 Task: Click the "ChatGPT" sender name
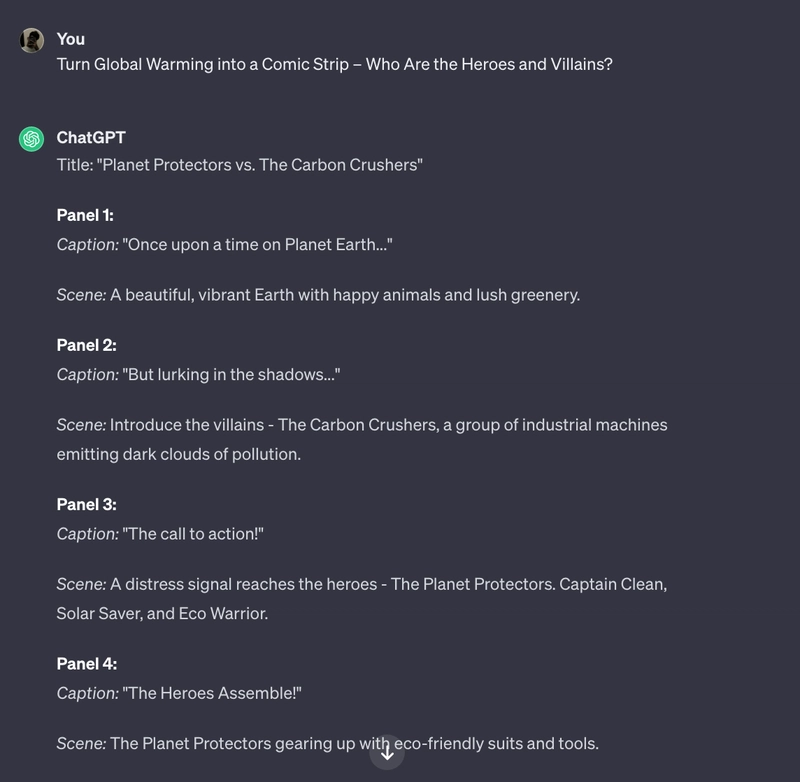tap(91, 138)
